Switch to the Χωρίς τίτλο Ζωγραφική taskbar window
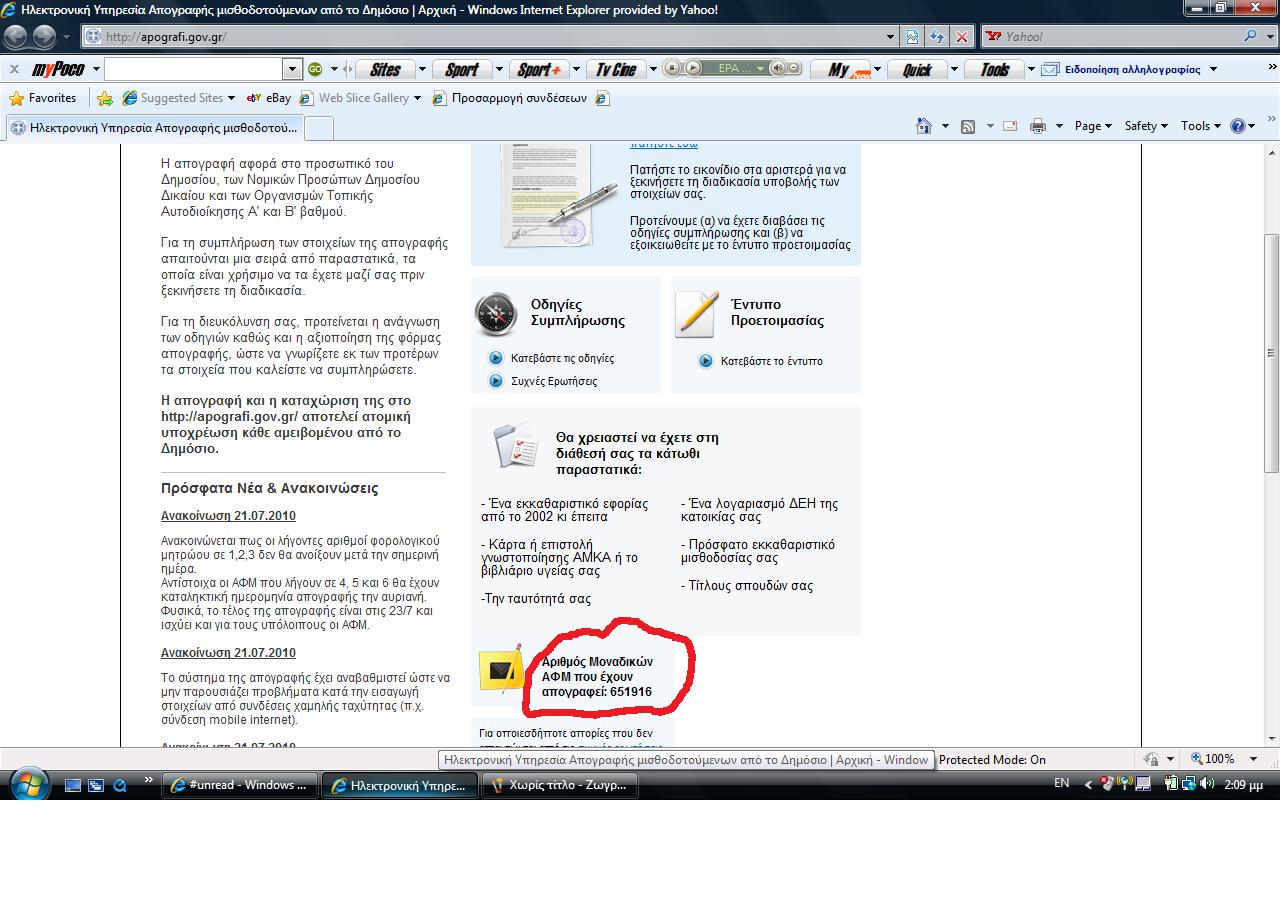 pos(558,785)
